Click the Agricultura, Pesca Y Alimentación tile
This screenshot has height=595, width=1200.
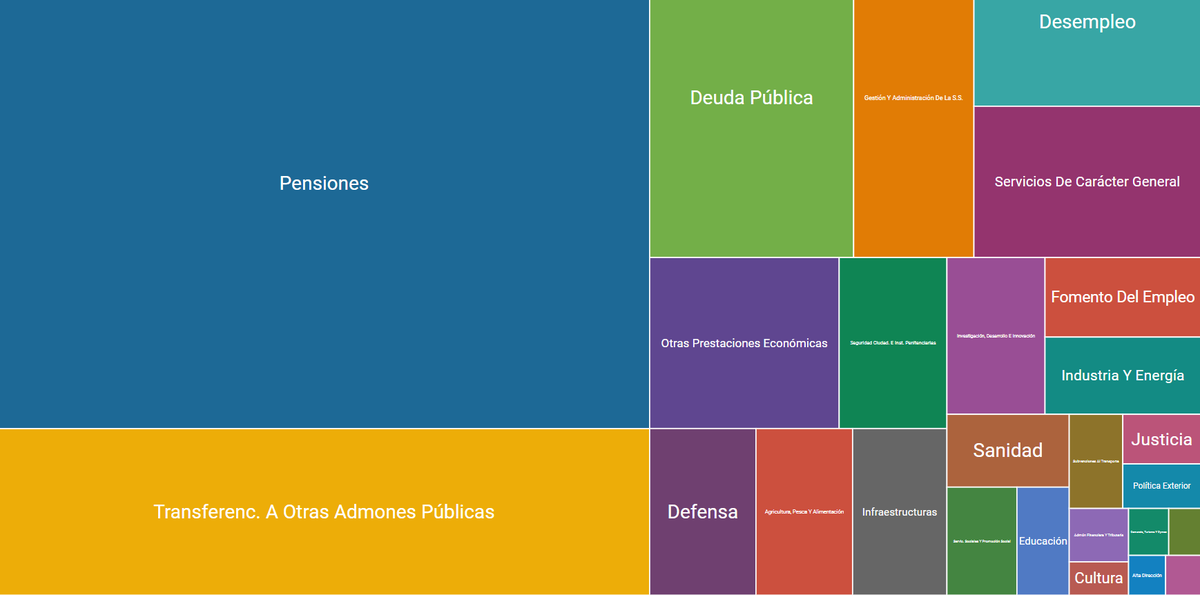pyautogui.click(x=804, y=512)
